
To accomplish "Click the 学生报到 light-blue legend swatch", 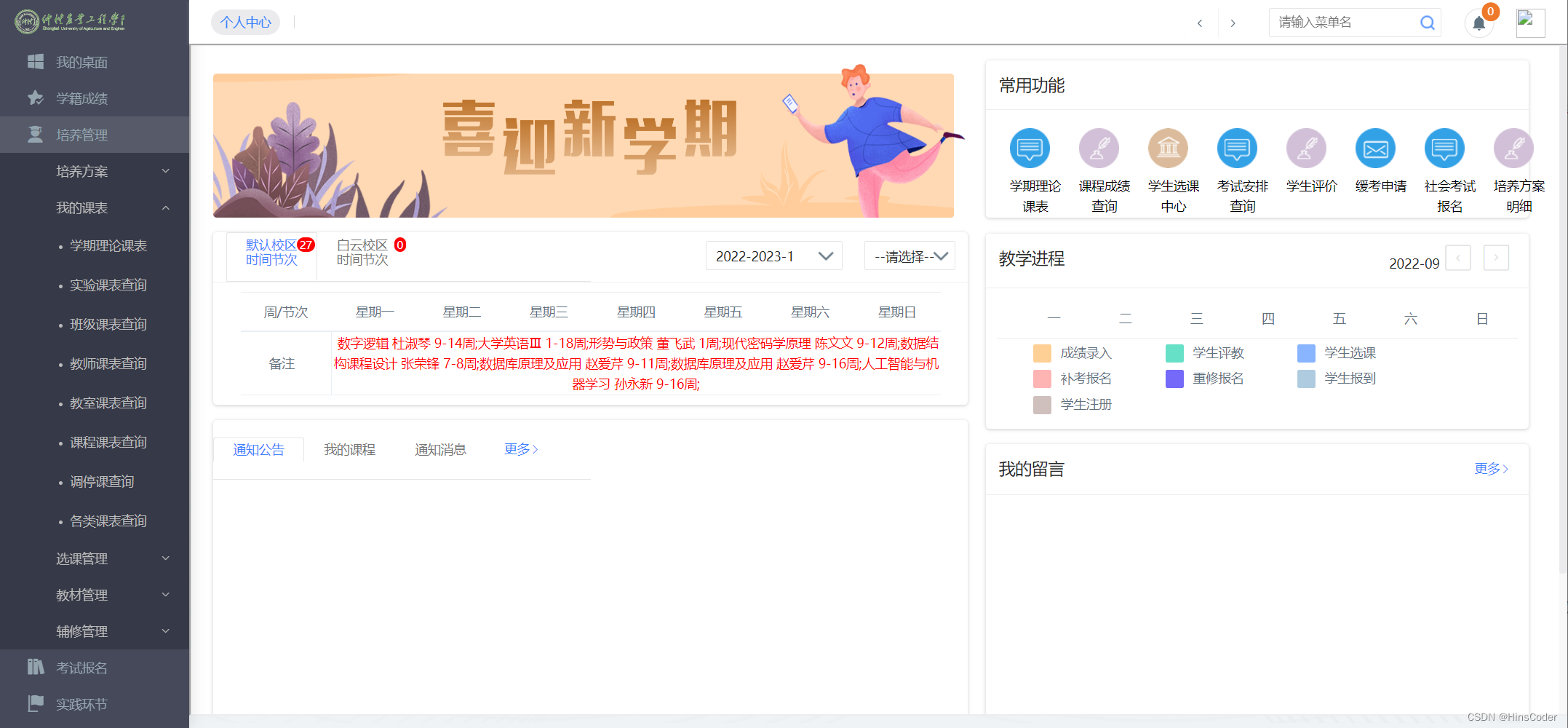I will tap(1306, 379).
